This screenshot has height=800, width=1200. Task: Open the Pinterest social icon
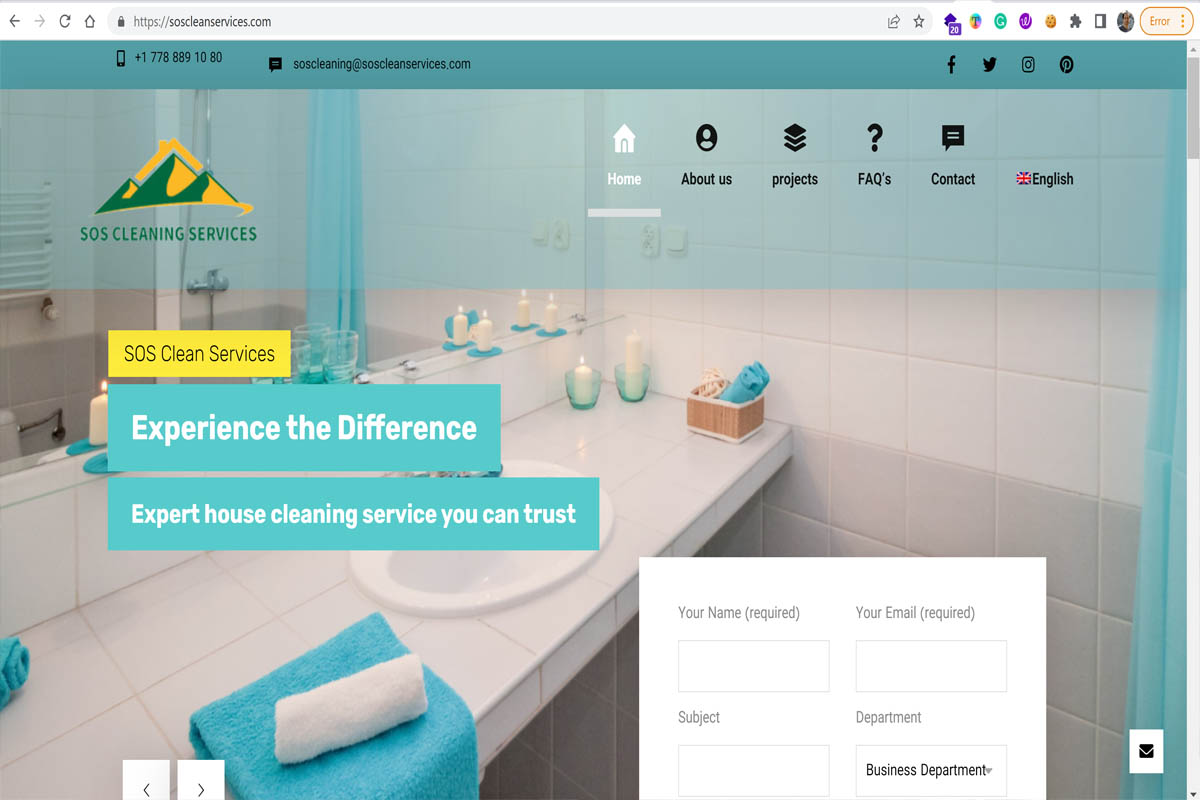(x=1067, y=65)
